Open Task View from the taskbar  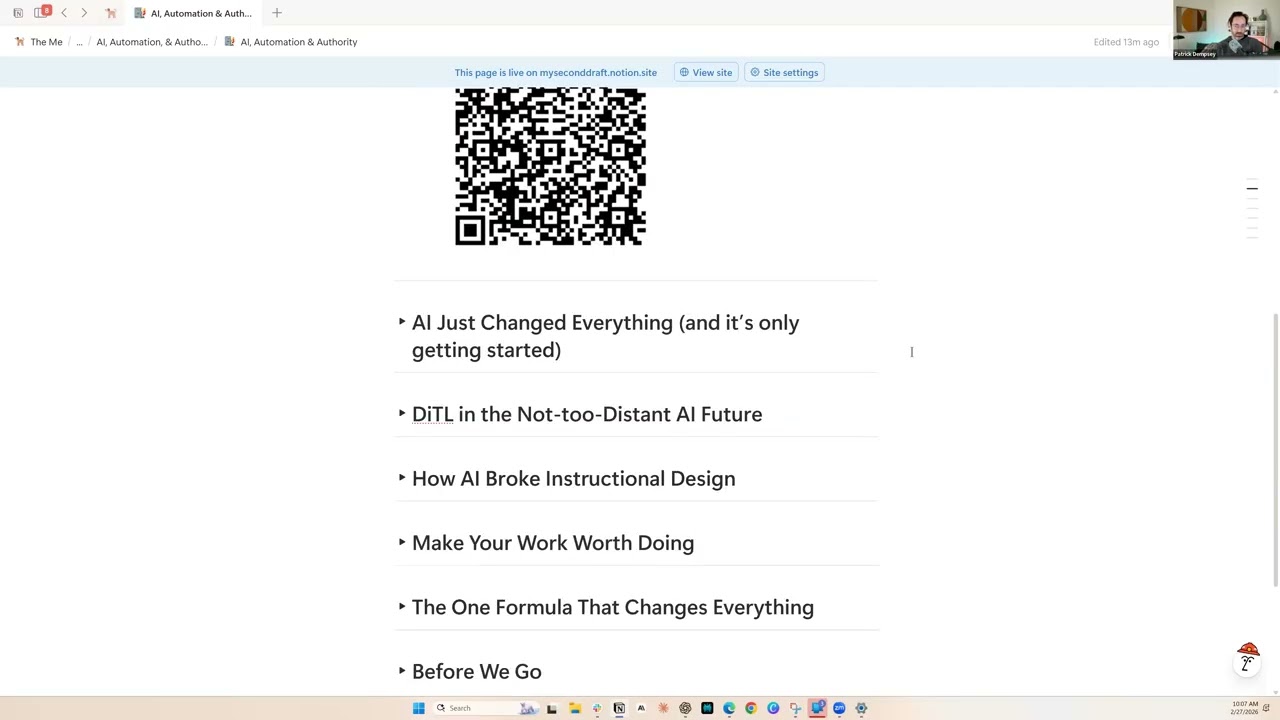[551, 708]
